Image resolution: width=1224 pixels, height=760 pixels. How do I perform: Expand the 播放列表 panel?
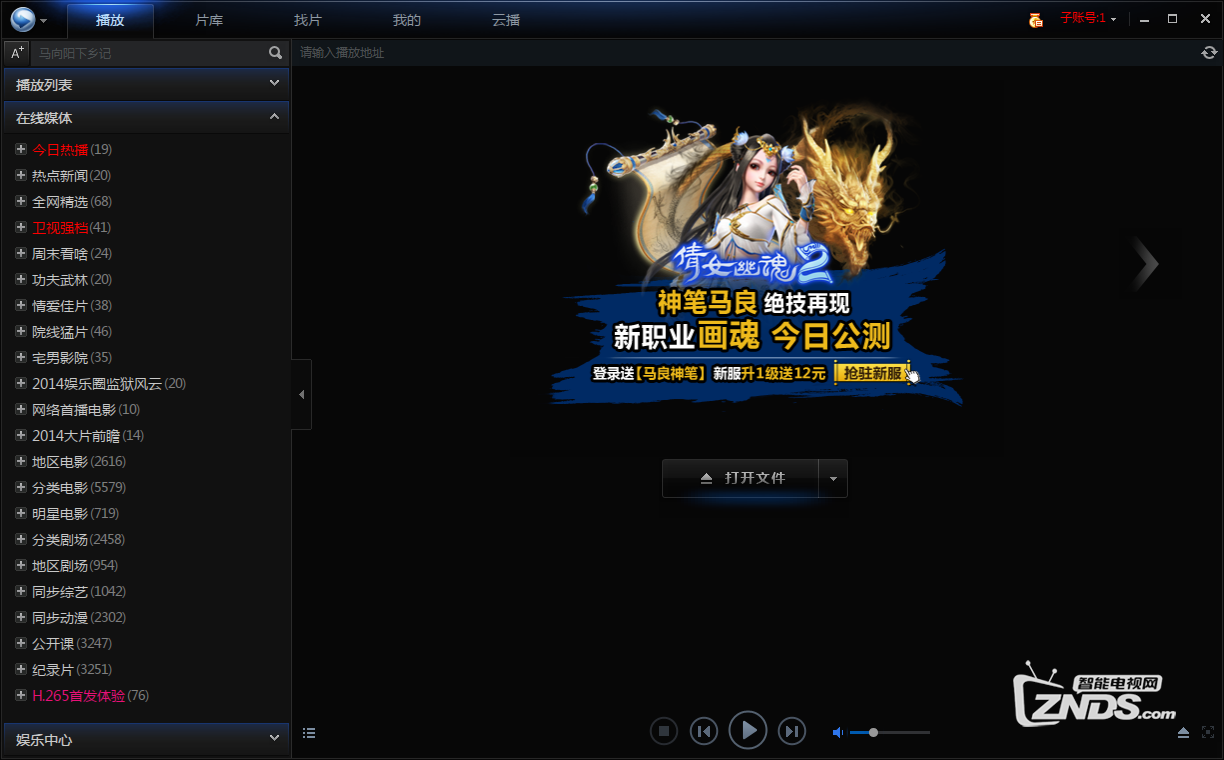coord(146,85)
